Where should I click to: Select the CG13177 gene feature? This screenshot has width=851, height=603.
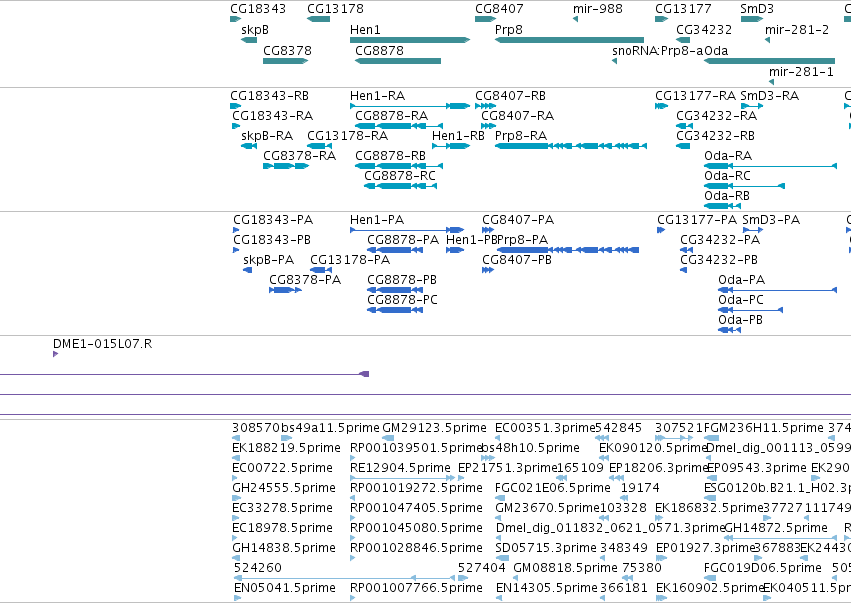662,19
